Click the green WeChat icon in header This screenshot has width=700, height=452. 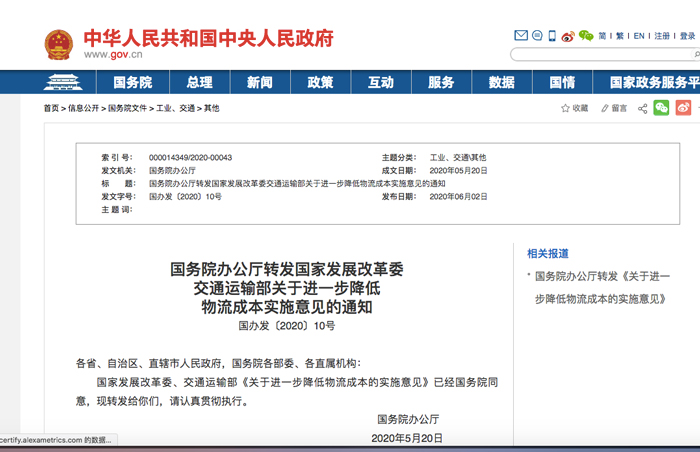tap(584, 36)
